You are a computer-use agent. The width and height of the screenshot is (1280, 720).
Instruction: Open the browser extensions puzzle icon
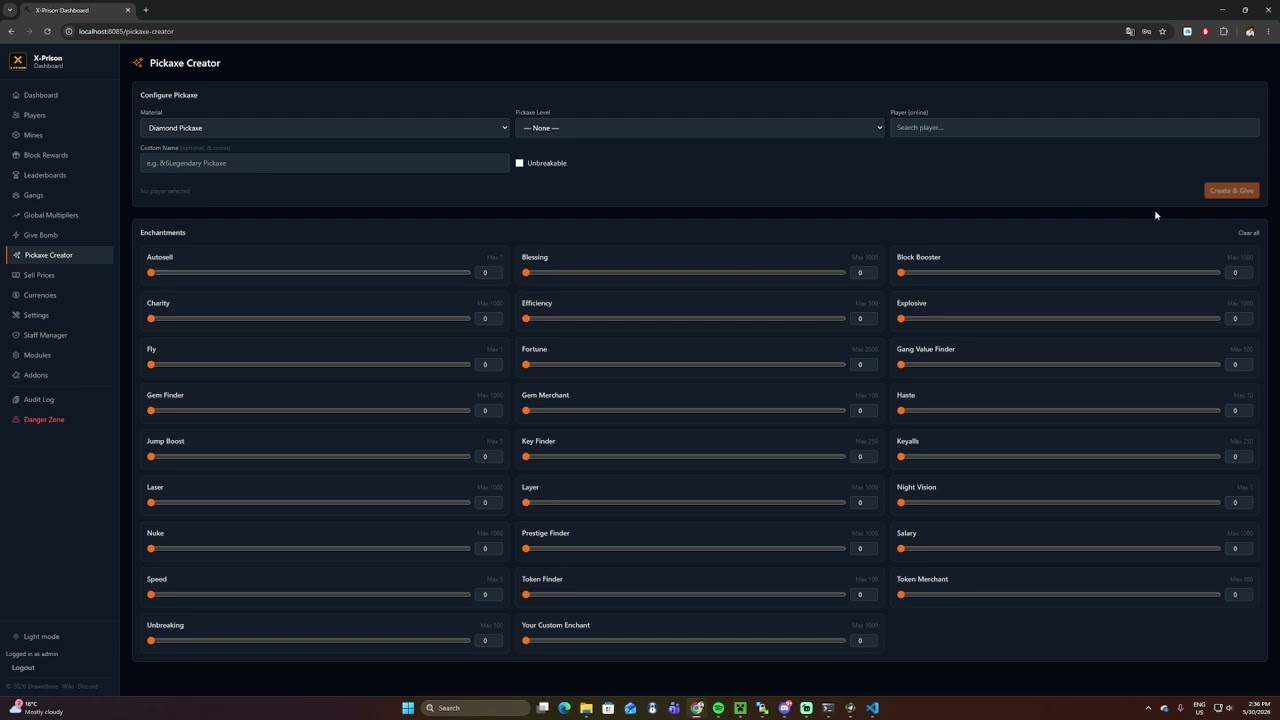click(1223, 31)
